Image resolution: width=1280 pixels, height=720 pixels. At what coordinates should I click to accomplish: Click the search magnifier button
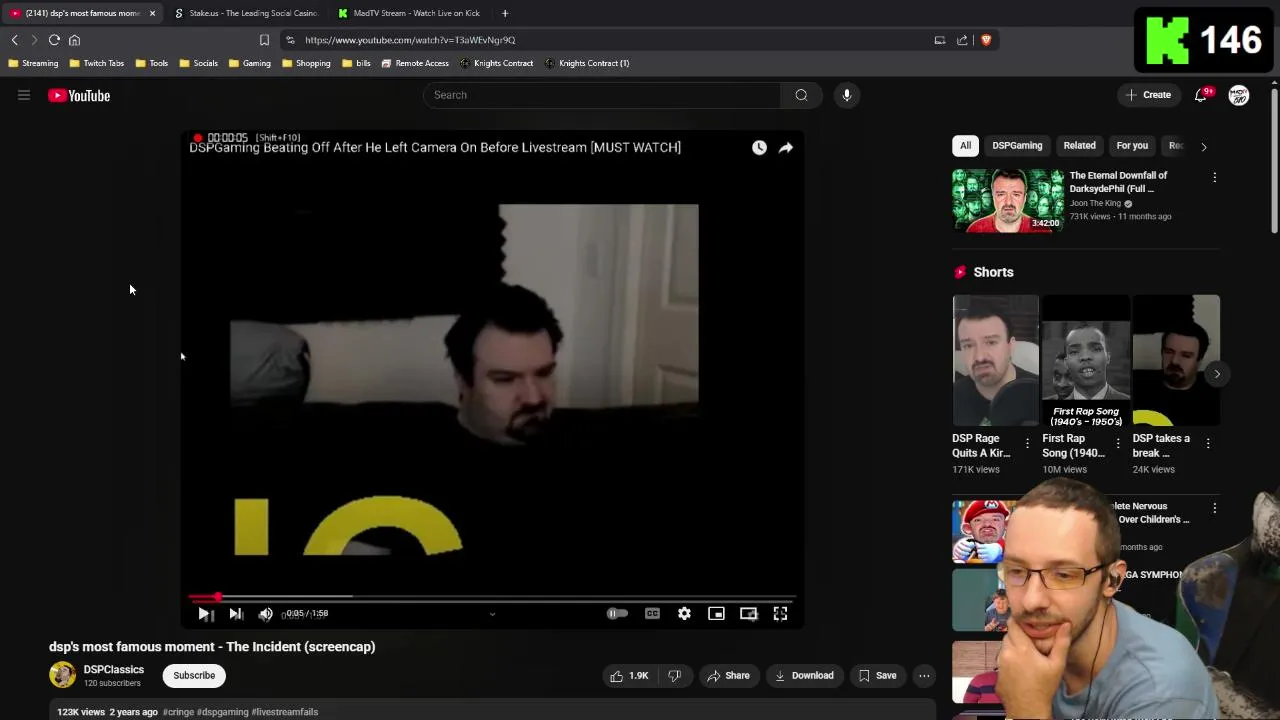click(x=801, y=95)
